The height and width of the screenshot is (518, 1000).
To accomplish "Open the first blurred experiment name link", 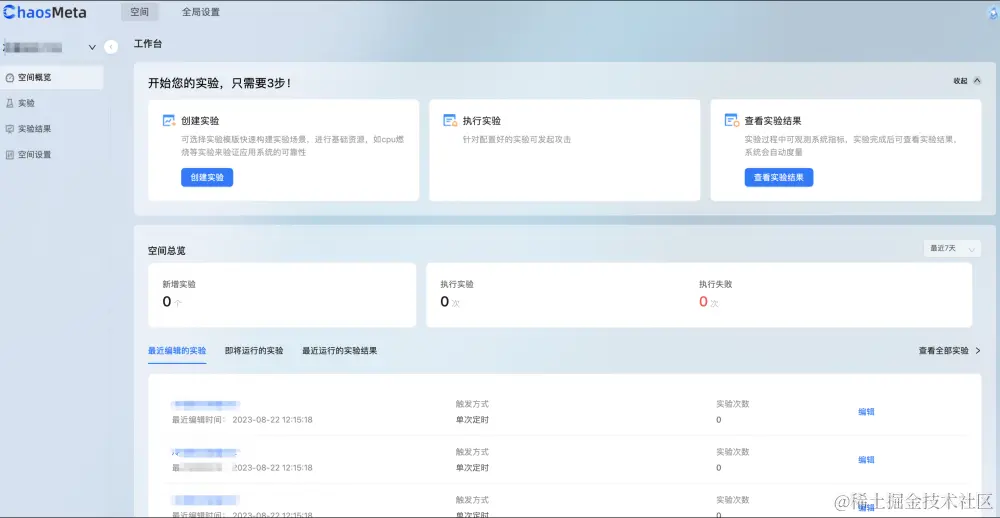I will 205,404.
